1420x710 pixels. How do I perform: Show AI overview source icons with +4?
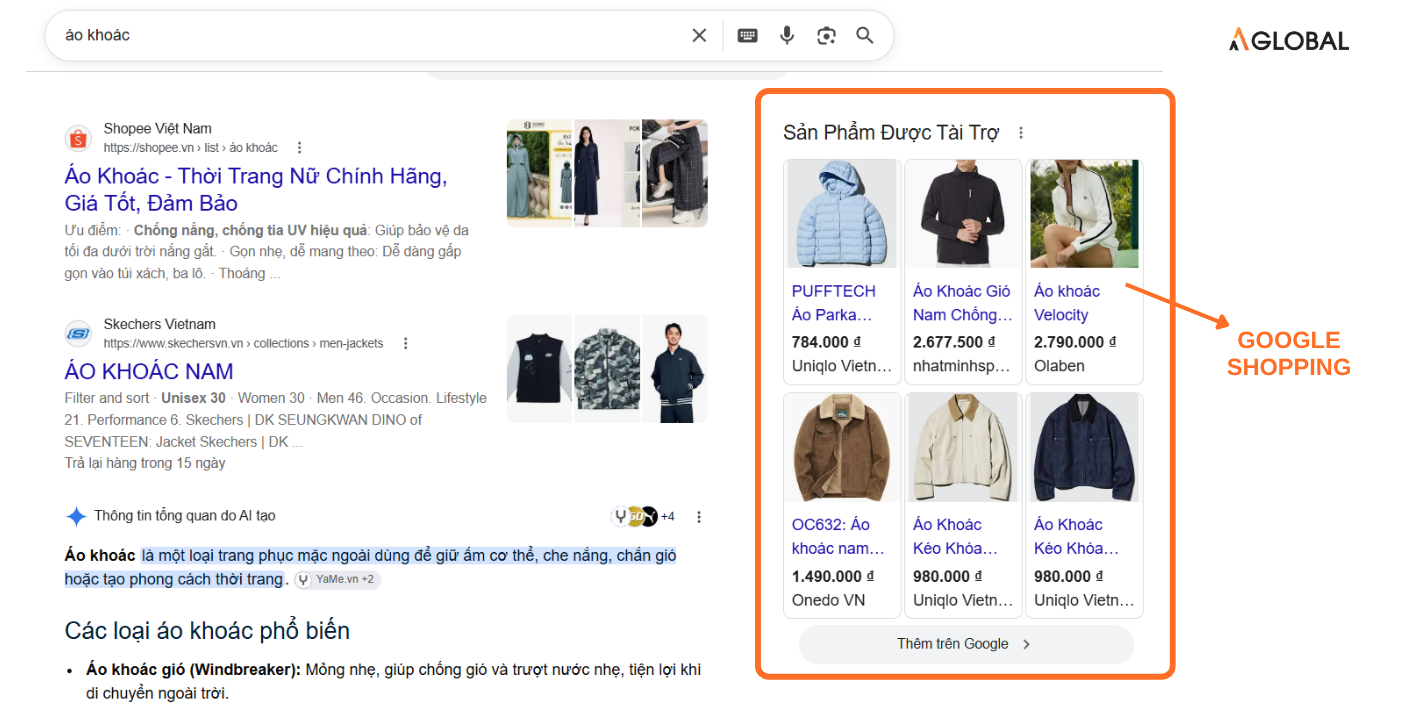point(643,517)
